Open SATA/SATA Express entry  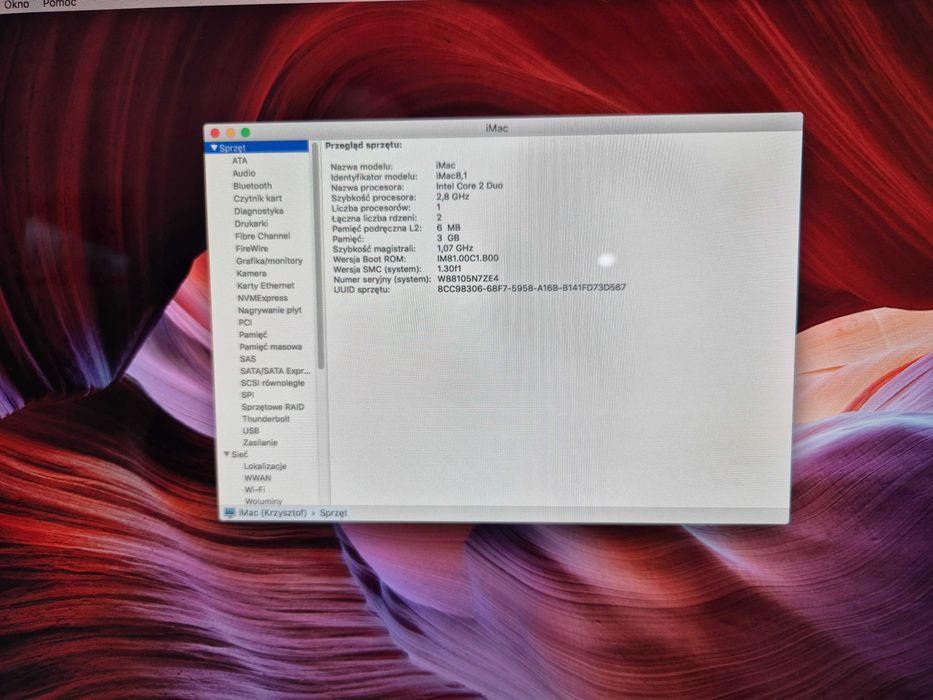point(275,371)
